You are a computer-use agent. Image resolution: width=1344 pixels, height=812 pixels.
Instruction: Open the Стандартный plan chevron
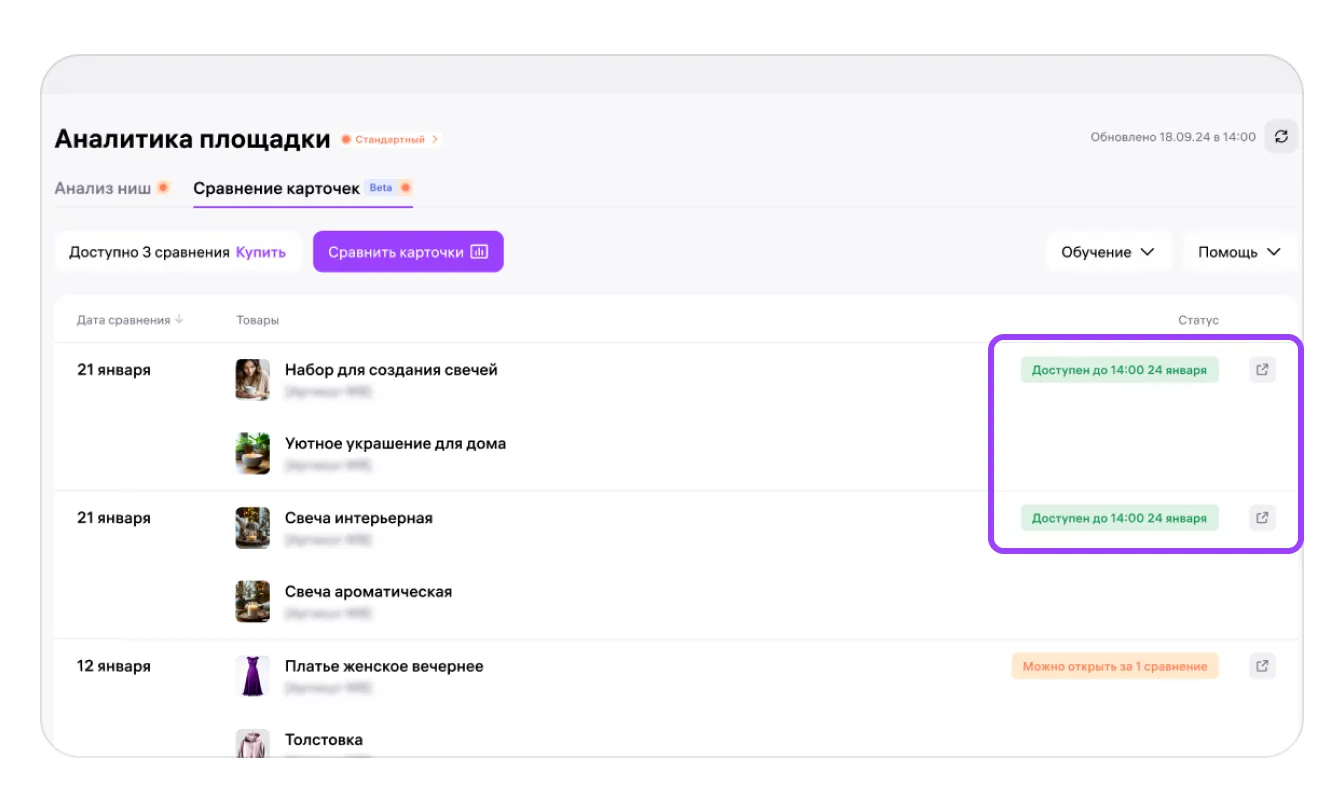pyautogui.click(x=435, y=139)
